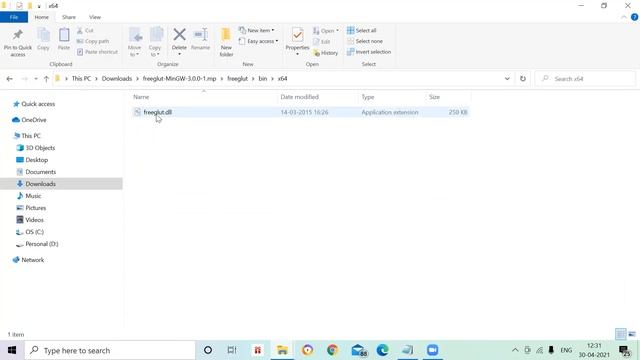
Task: Open OneDrive in navigation pane
Action: 33,120
